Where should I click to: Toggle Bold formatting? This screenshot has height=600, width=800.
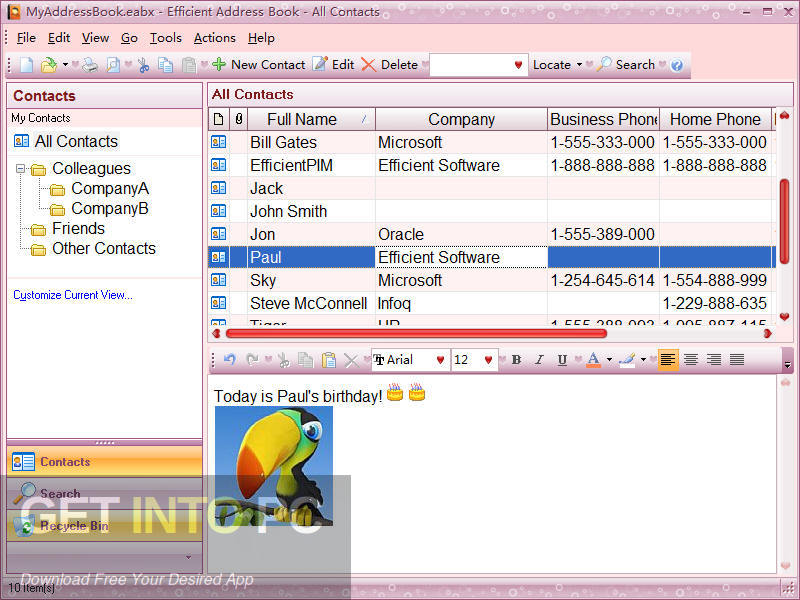516,360
